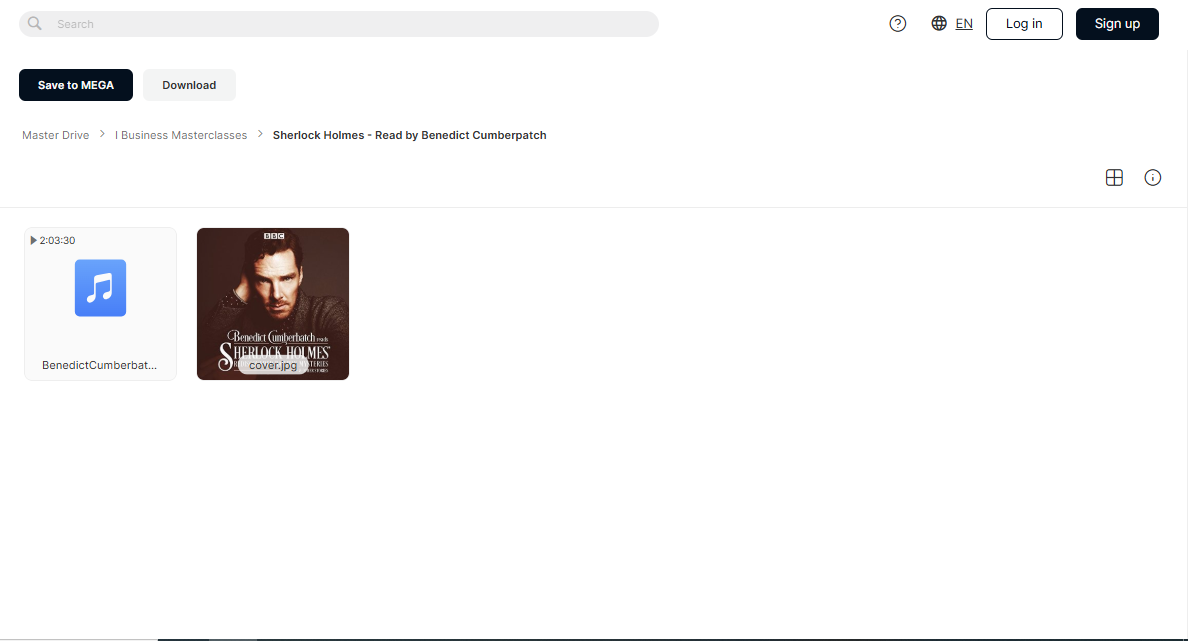Click the Sign up button
This screenshot has height=641, width=1188.
coord(1117,23)
